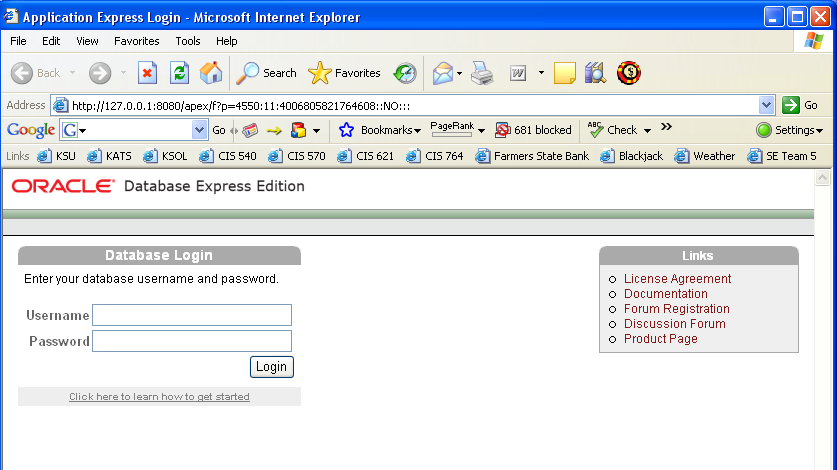Expand the address bar dropdown arrow

[766, 105]
